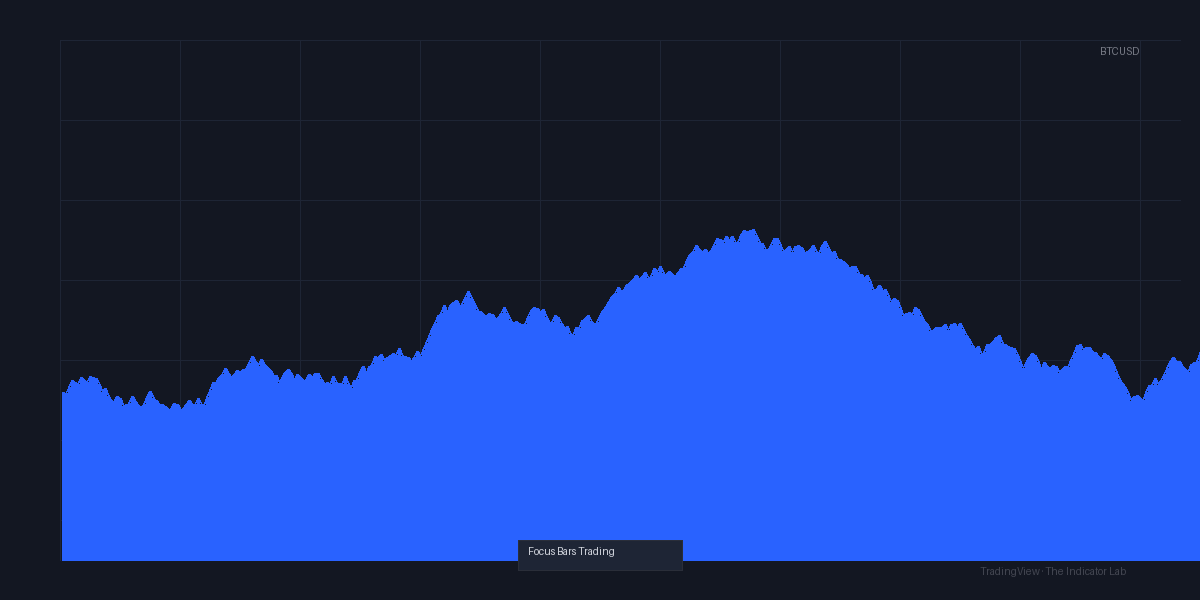Click the TradingView · The Indicator Lab caption

[x=1053, y=571]
